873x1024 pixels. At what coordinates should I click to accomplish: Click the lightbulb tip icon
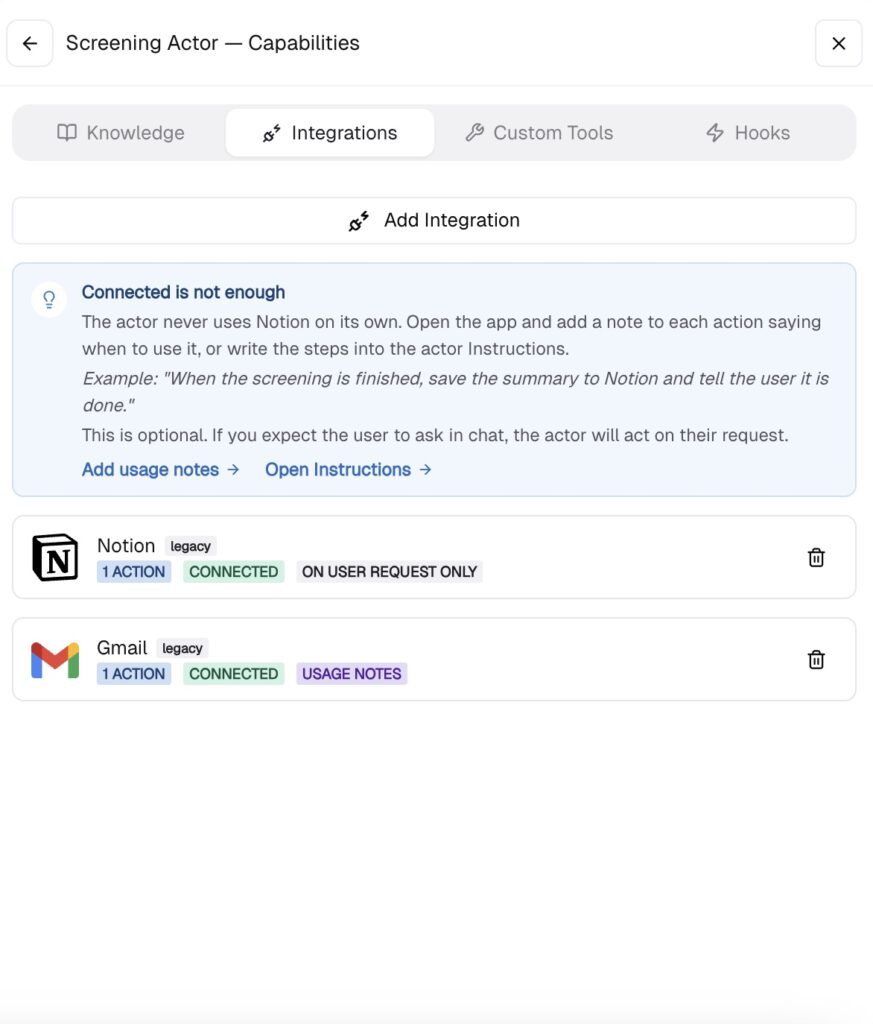click(49, 300)
